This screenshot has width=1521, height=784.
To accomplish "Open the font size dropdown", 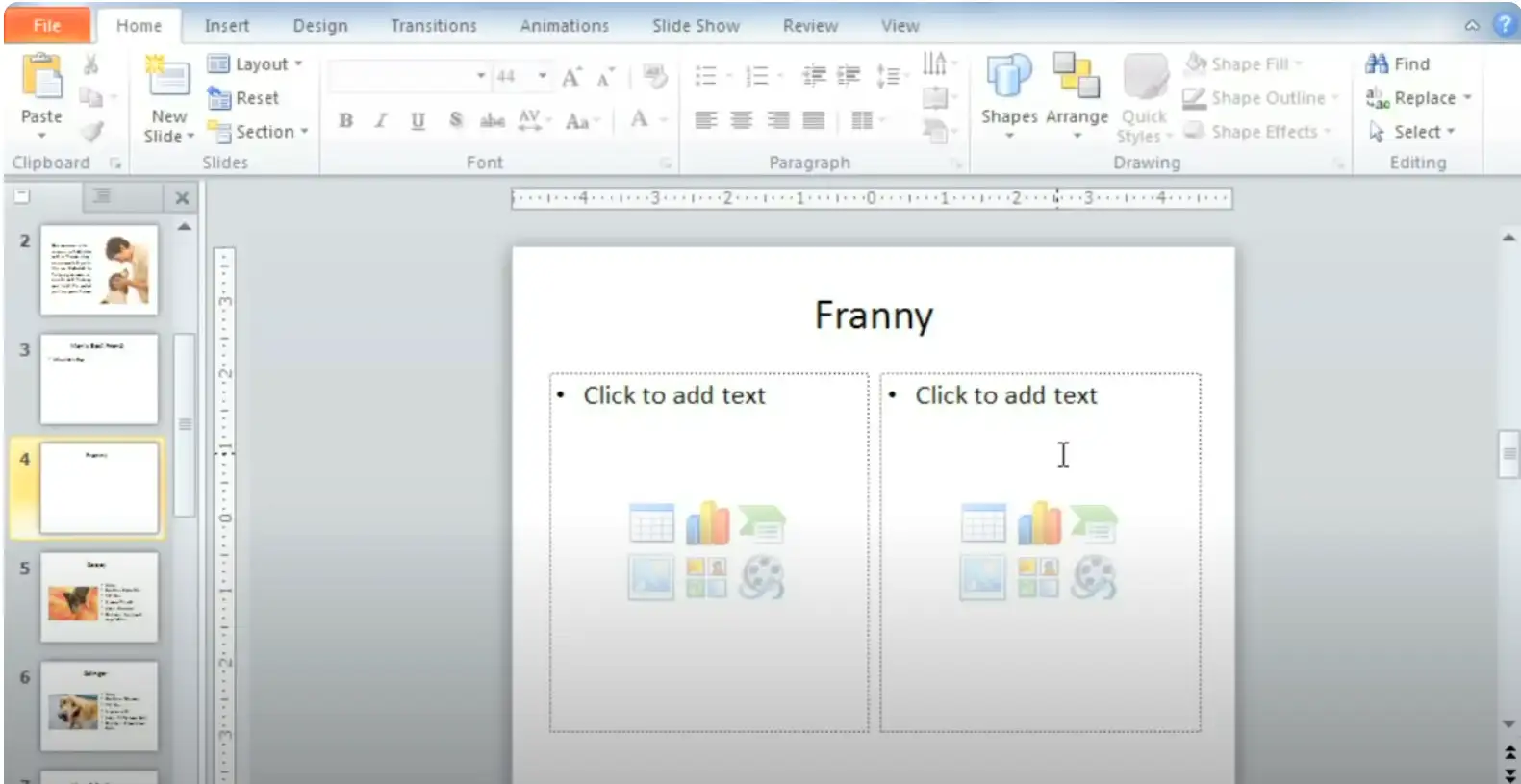I will point(543,76).
